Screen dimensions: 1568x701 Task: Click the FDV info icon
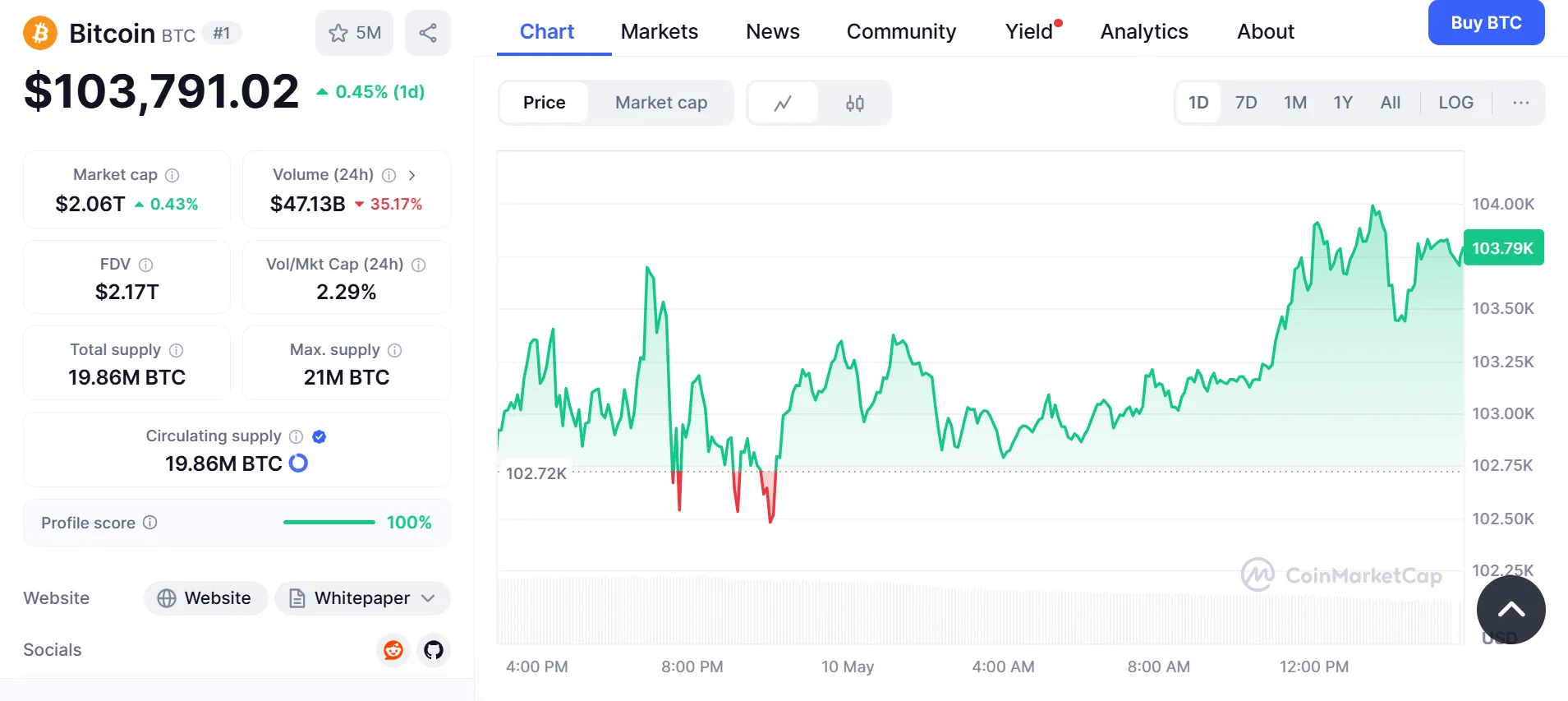pos(145,265)
